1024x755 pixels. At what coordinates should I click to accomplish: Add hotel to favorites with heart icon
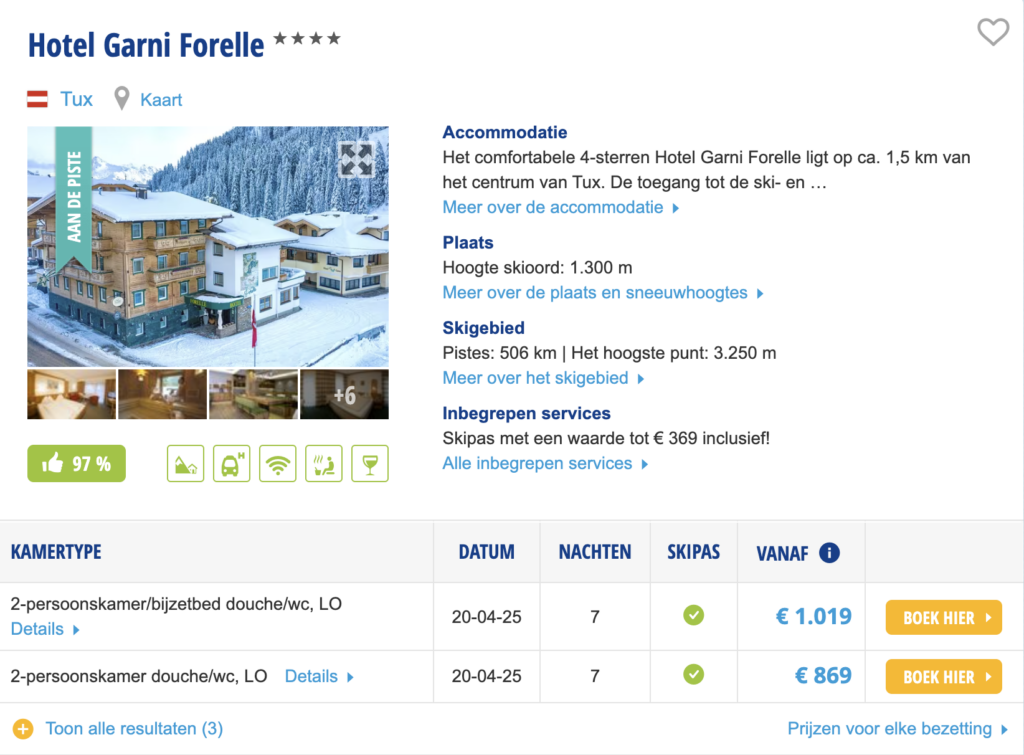click(x=992, y=33)
